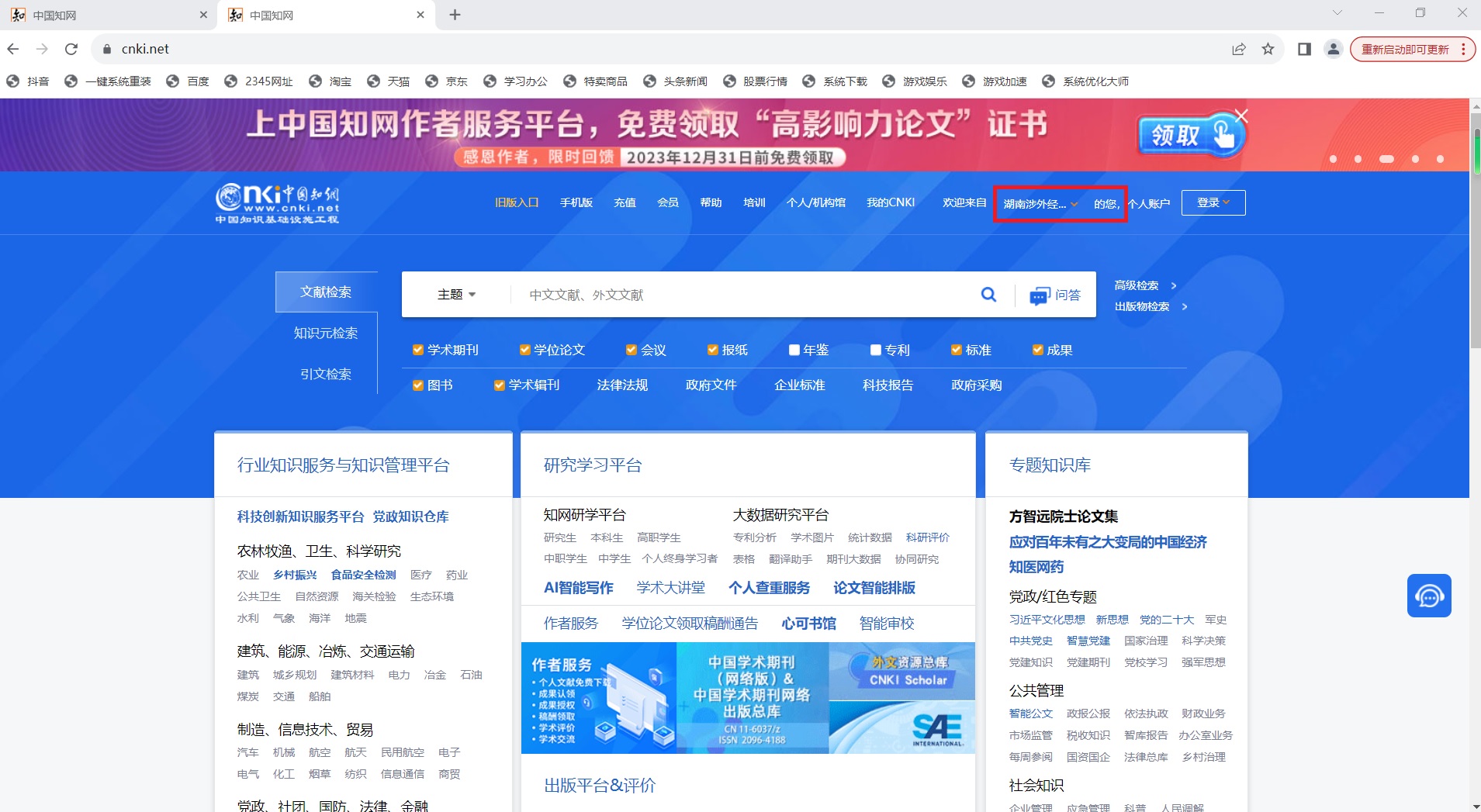Open the 登录 dropdown button
This screenshot has height=812, width=1481.
(1213, 202)
